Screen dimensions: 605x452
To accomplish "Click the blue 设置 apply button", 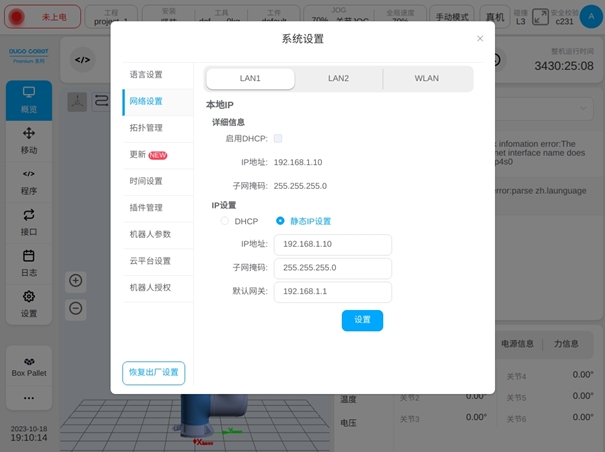I will 362,320.
